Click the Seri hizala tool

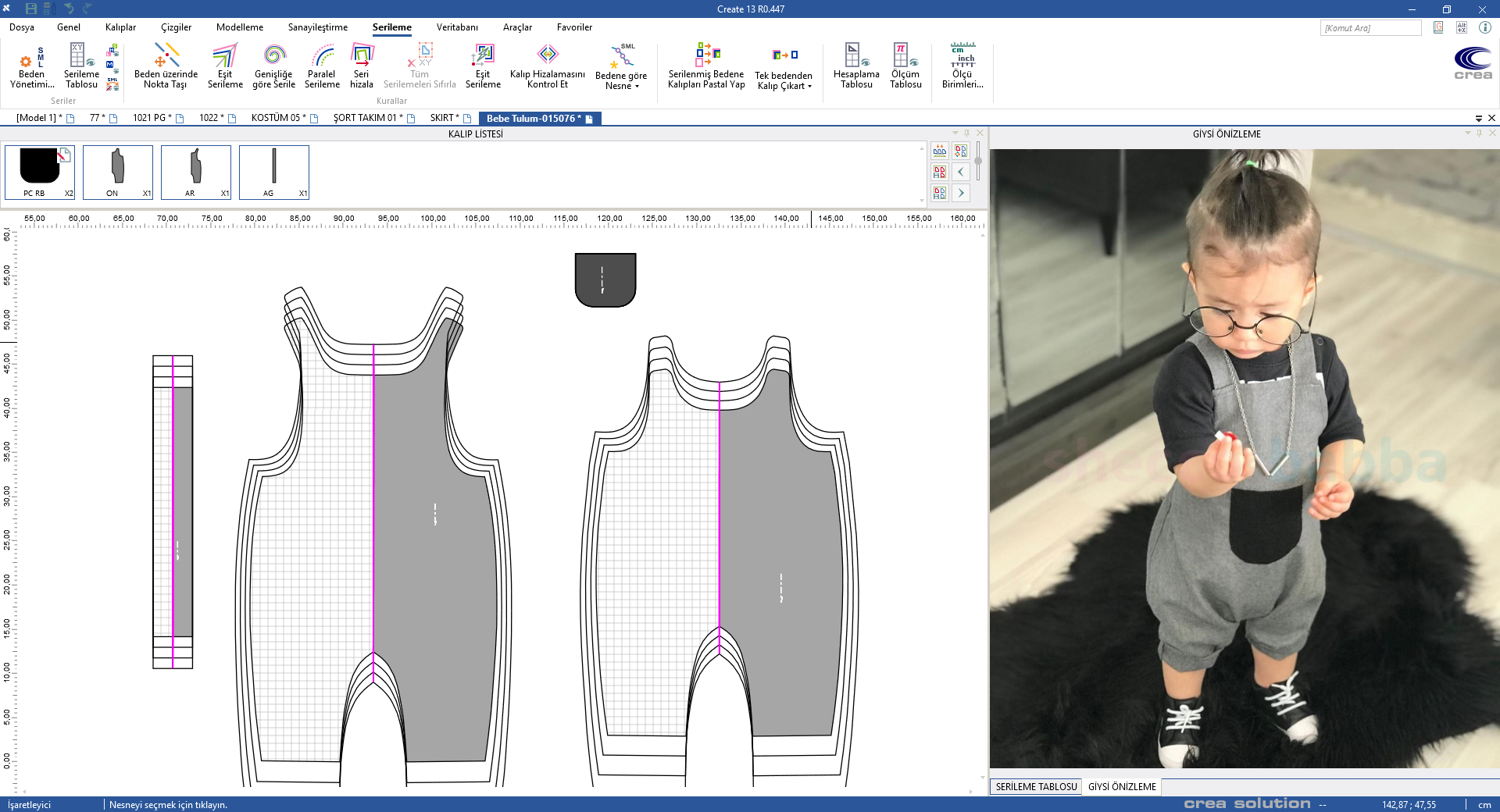coord(361,66)
